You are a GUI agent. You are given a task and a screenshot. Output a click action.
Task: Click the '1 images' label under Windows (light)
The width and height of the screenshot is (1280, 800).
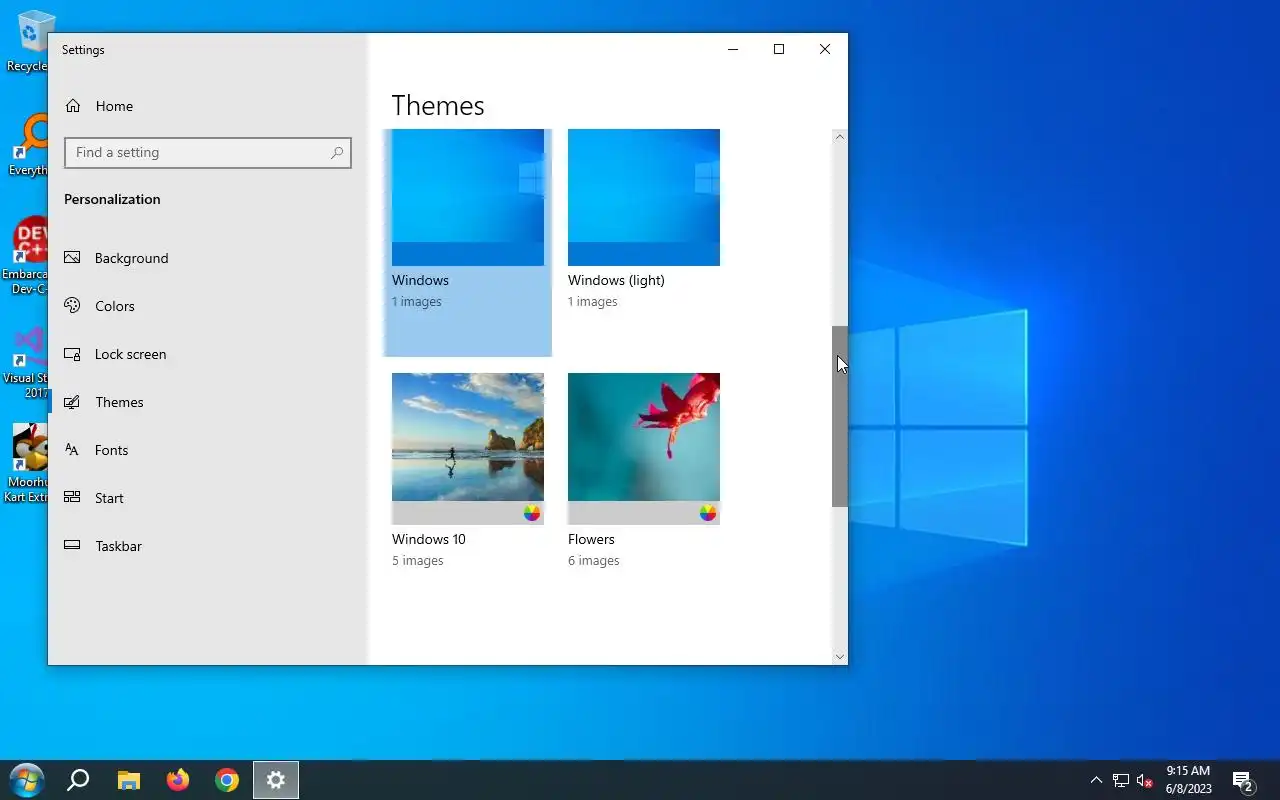pyautogui.click(x=593, y=302)
